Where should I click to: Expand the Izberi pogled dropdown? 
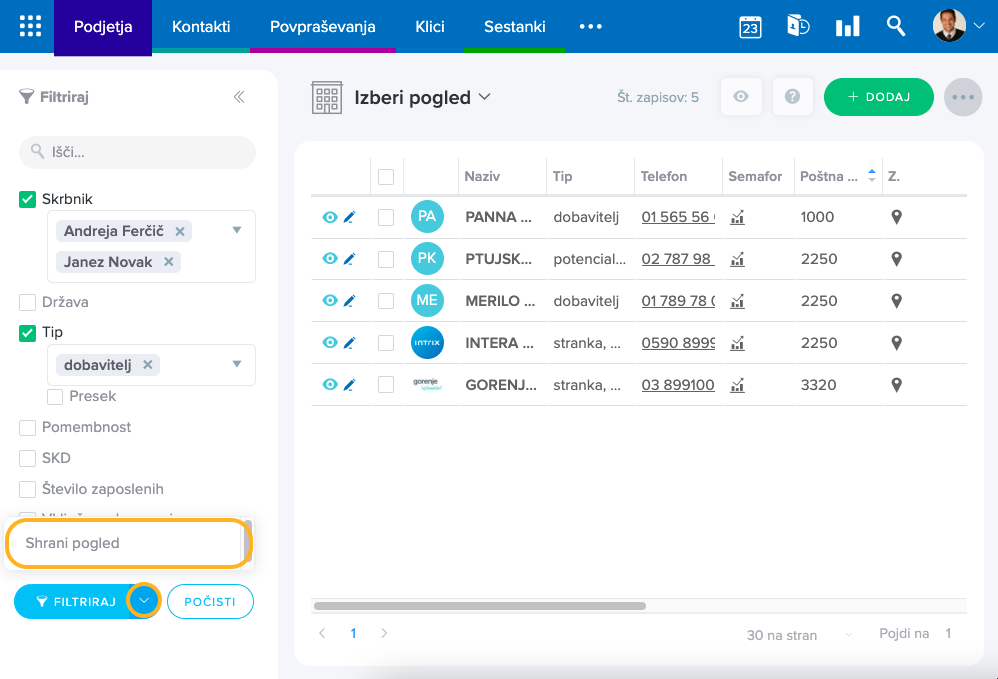[x=485, y=97]
